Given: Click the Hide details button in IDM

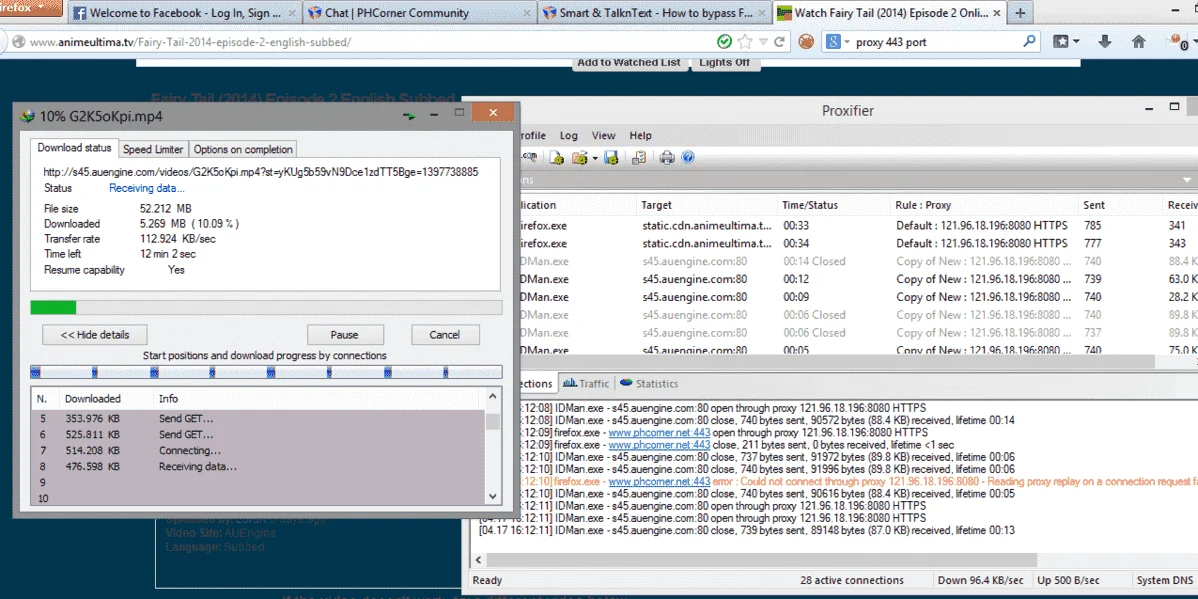Looking at the screenshot, I should pos(95,335).
